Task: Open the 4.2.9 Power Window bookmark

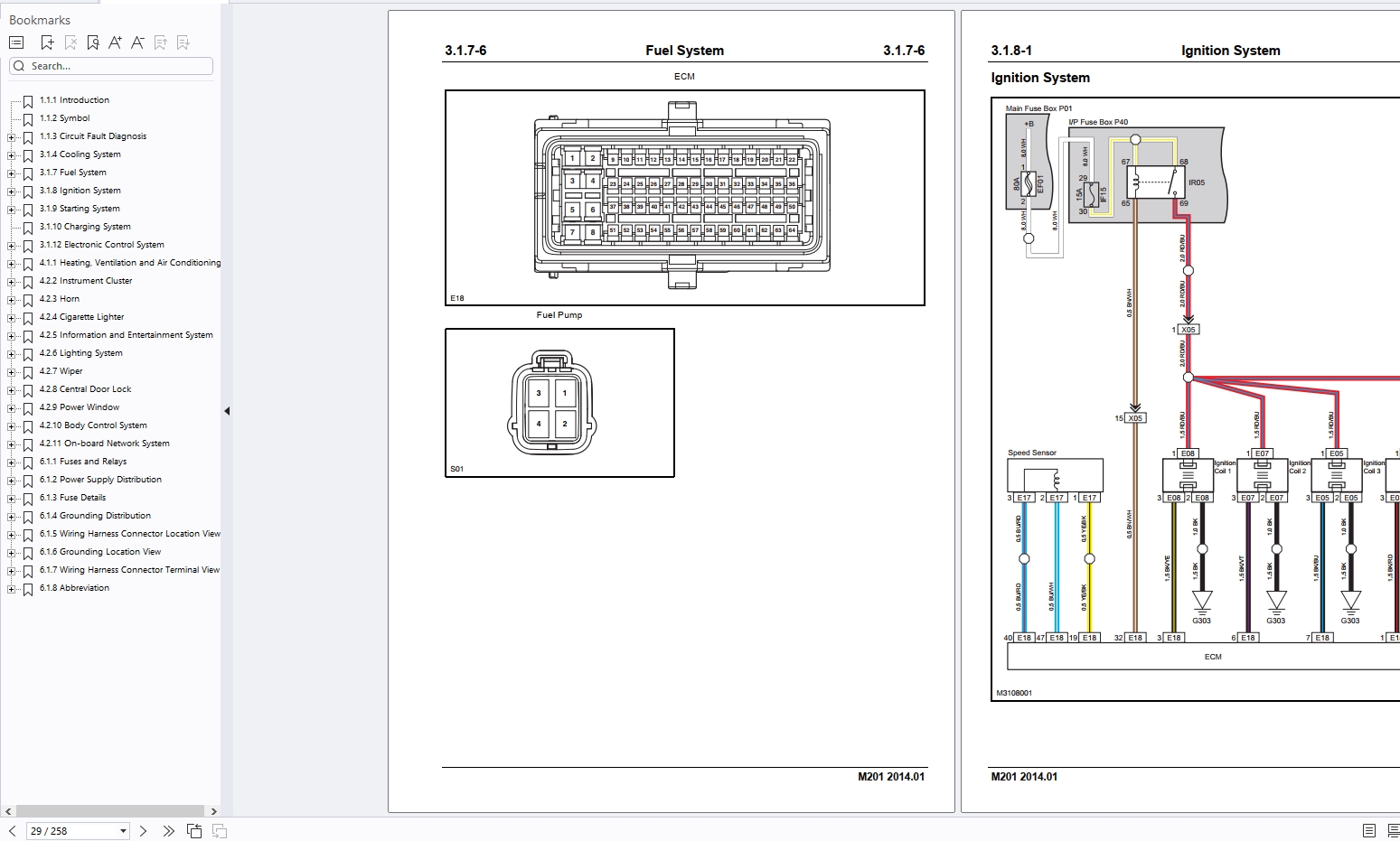Action: coord(80,407)
